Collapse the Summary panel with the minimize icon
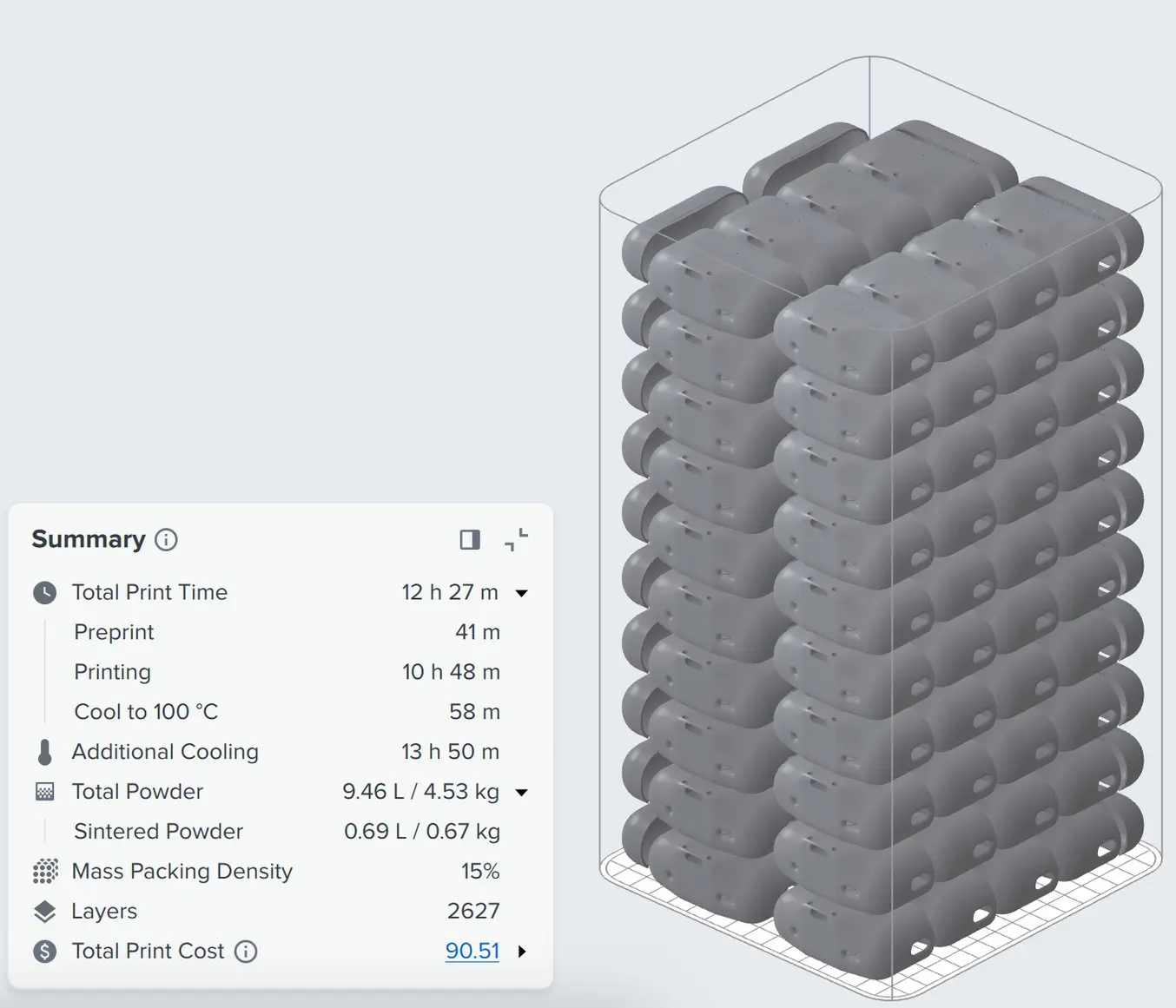Screen dimensions: 1176x1008 click(x=516, y=540)
